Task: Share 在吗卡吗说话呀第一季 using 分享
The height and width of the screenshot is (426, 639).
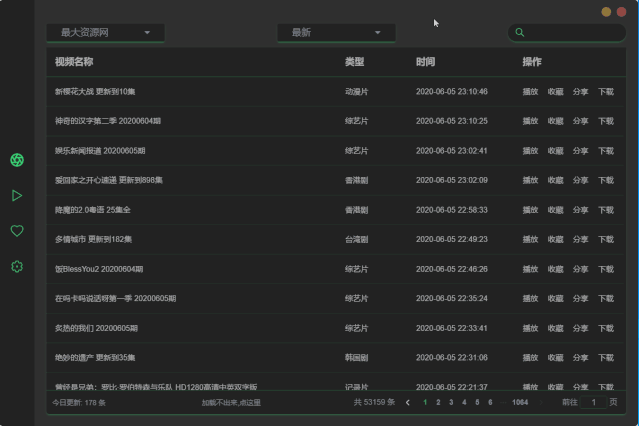Action: click(x=580, y=298)
